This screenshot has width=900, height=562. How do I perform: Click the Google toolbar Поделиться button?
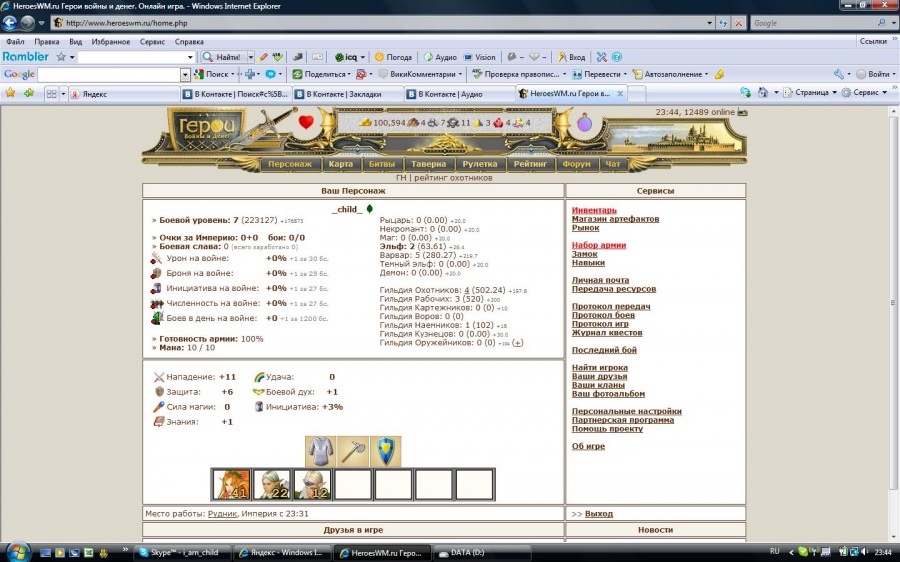click(x=319, y=74)
